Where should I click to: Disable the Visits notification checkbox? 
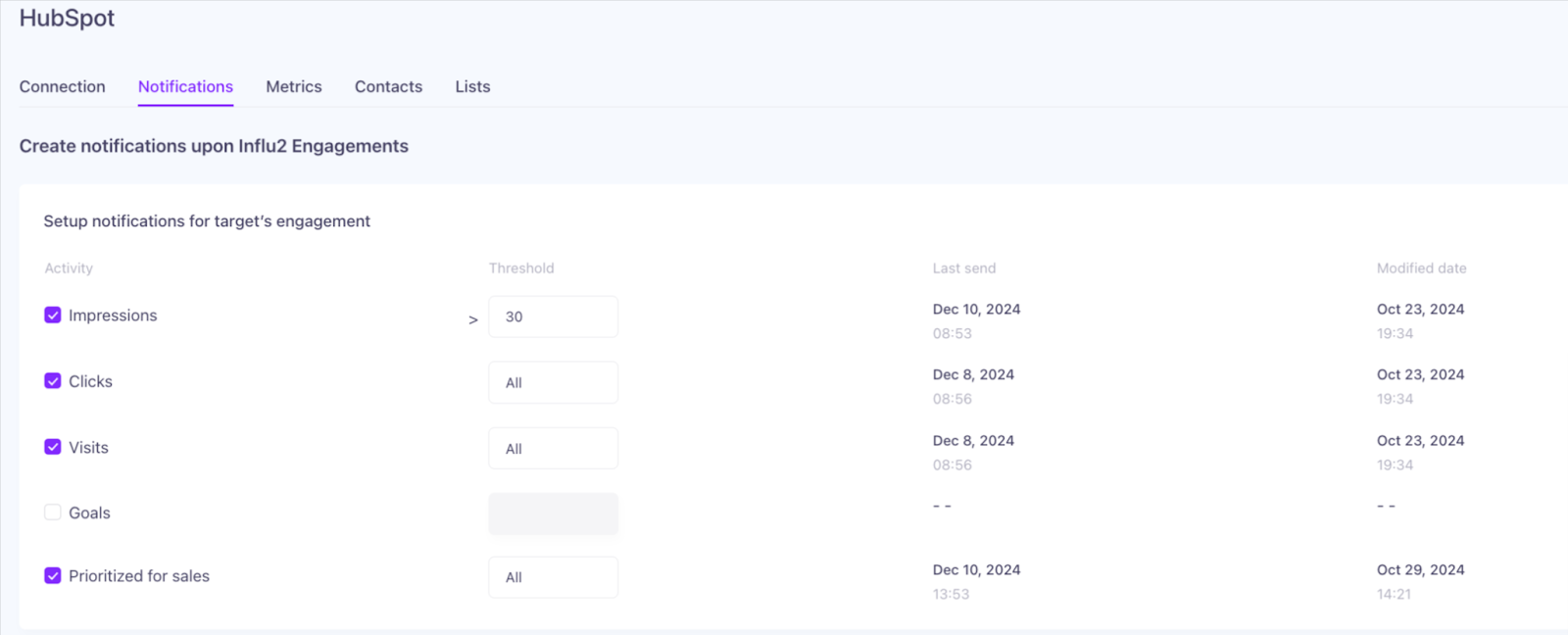(x=53, y=446)
